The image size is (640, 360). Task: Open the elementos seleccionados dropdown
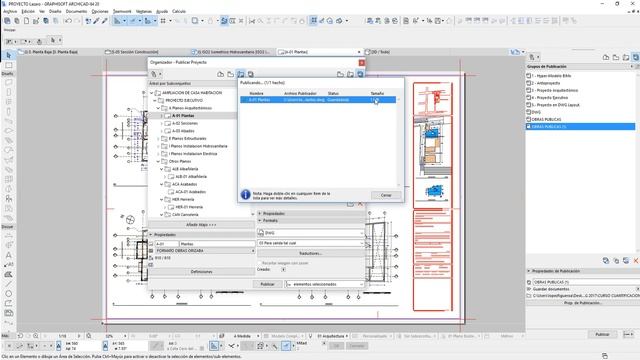(324, 284)
